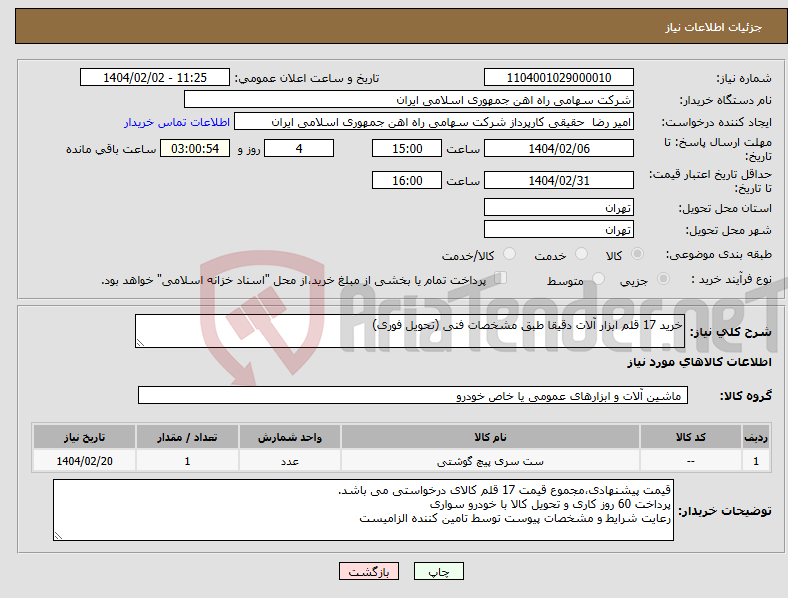Click the اطلاعات کالاهای مورد نیاز heading

coord(699,362)
